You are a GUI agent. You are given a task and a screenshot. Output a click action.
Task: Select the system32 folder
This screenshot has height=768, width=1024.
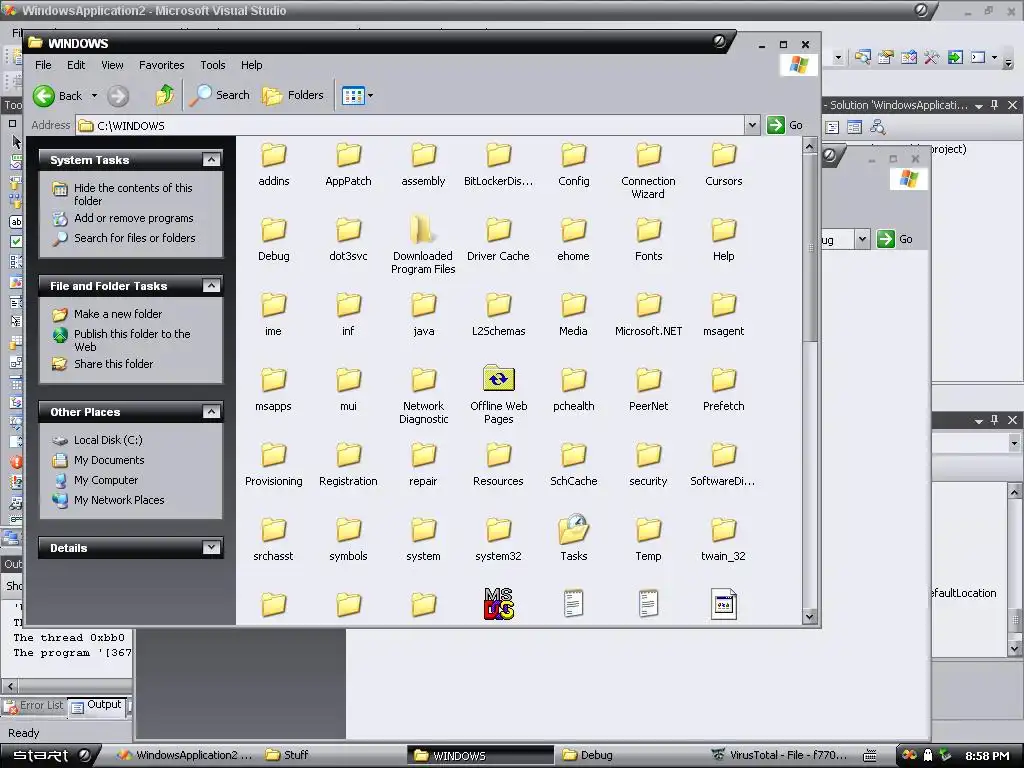coord(498,539)
